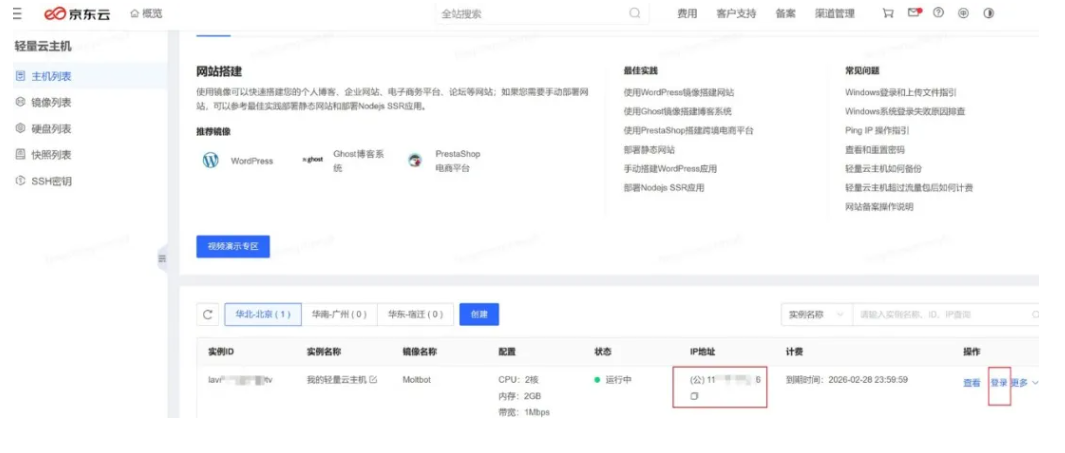Click the 视频演示专区 button
Viewport: 1065px width, 453px height.
233,247
